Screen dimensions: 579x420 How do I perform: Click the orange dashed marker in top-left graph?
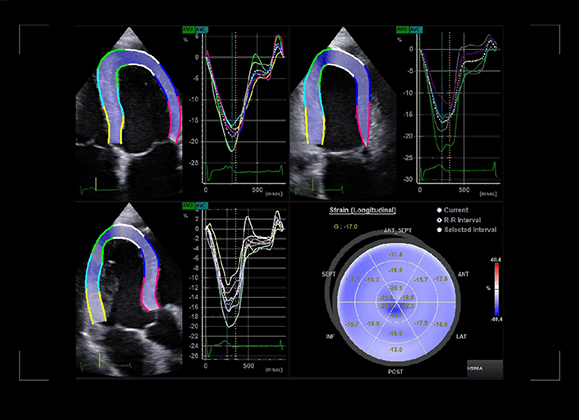236,107
